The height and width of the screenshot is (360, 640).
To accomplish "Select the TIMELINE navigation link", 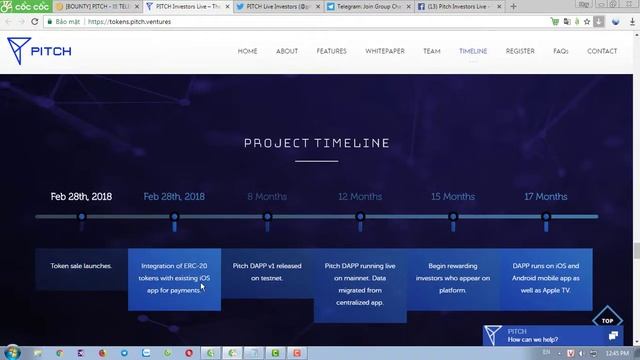I will pyautogui.click(x=473, y=51).
